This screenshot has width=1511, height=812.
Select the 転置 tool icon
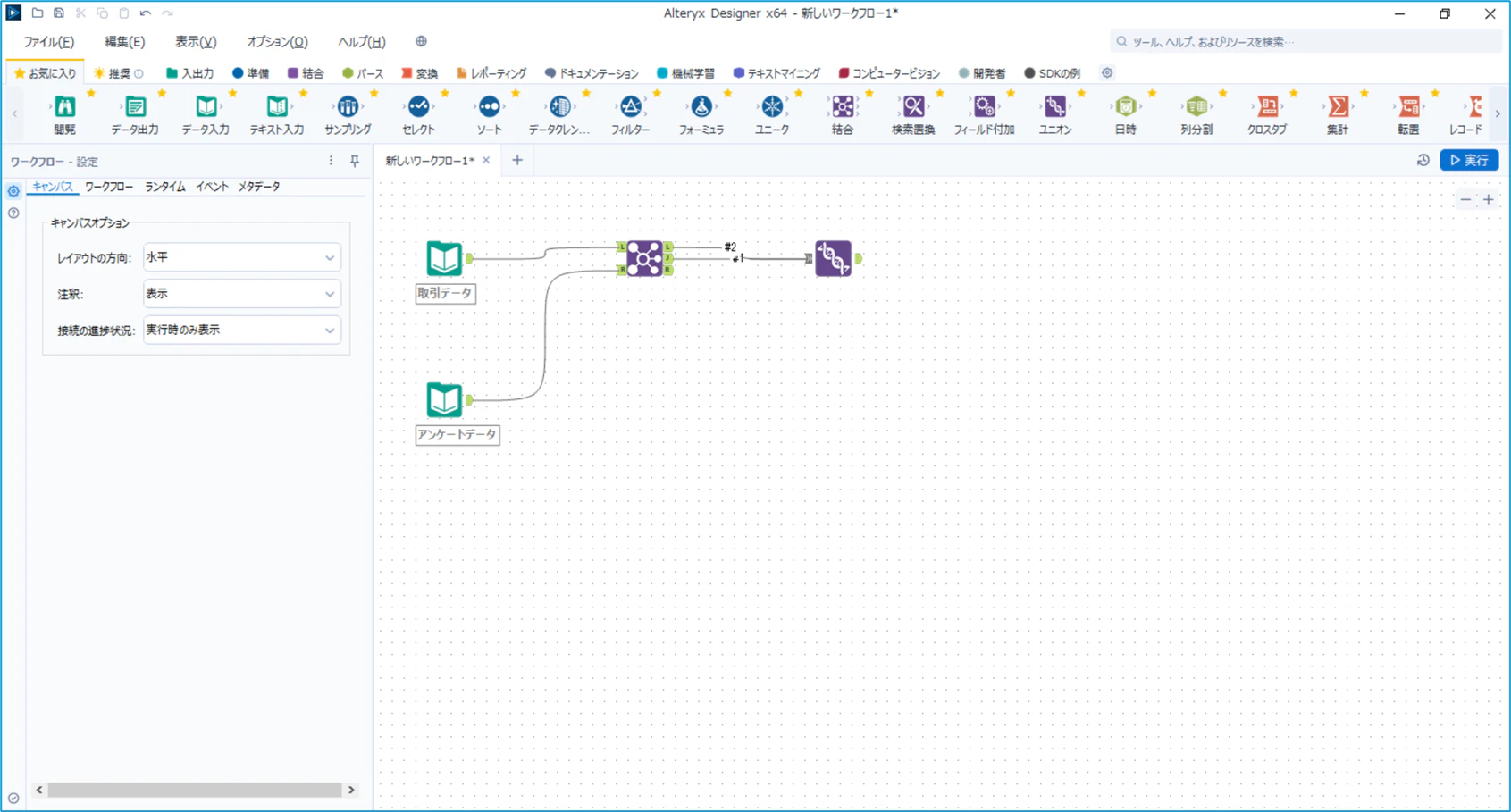click(x=1409, y=107)
